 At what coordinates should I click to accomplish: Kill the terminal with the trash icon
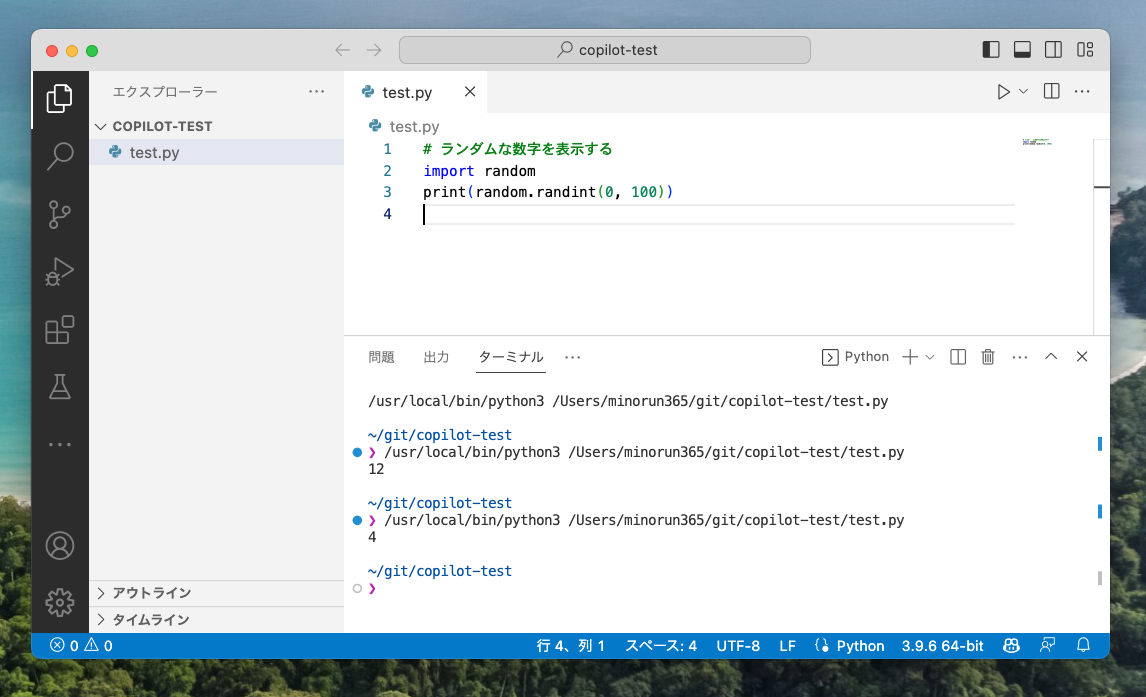[988, 356]
